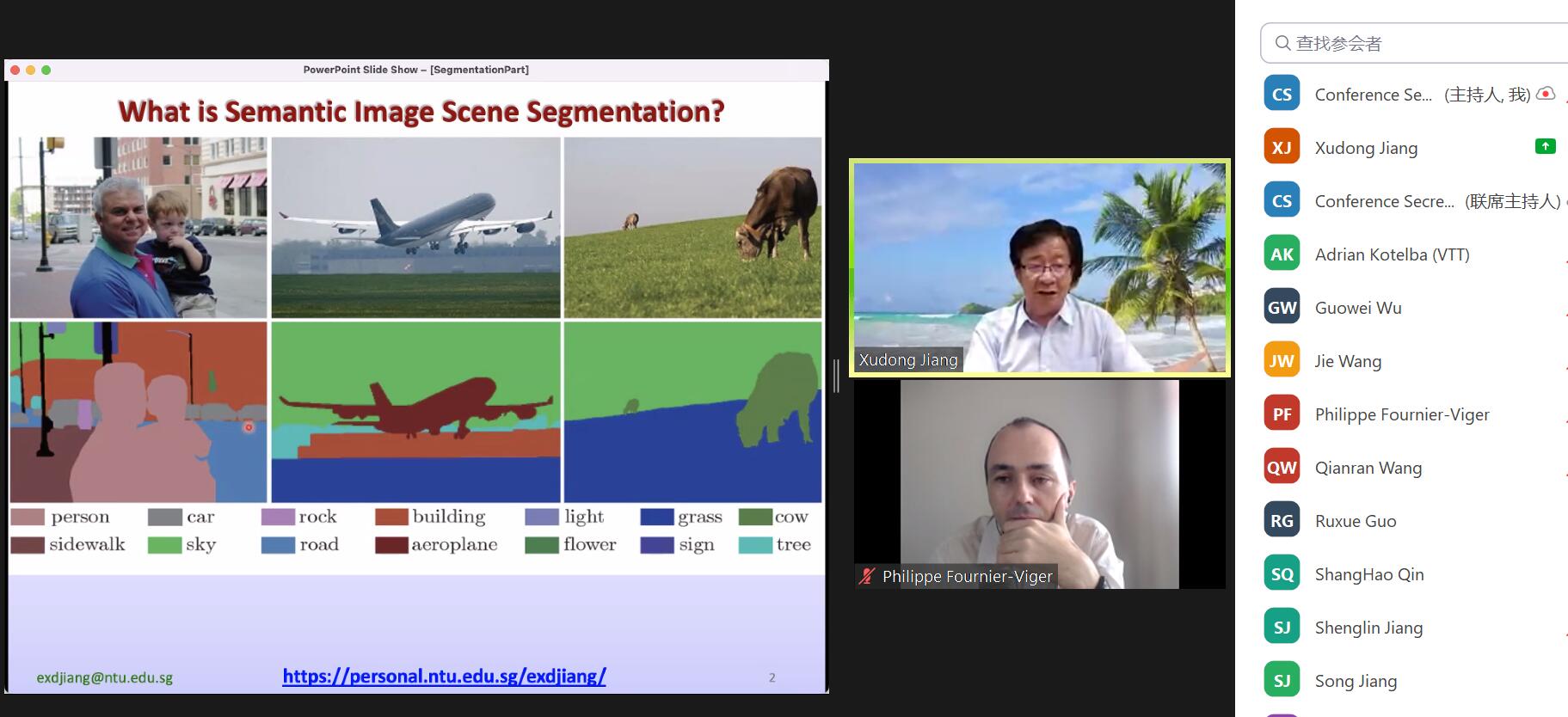Click Guowei Wu's GW avatar
The image size is (1568, 717).
[x=1282, y=307]
